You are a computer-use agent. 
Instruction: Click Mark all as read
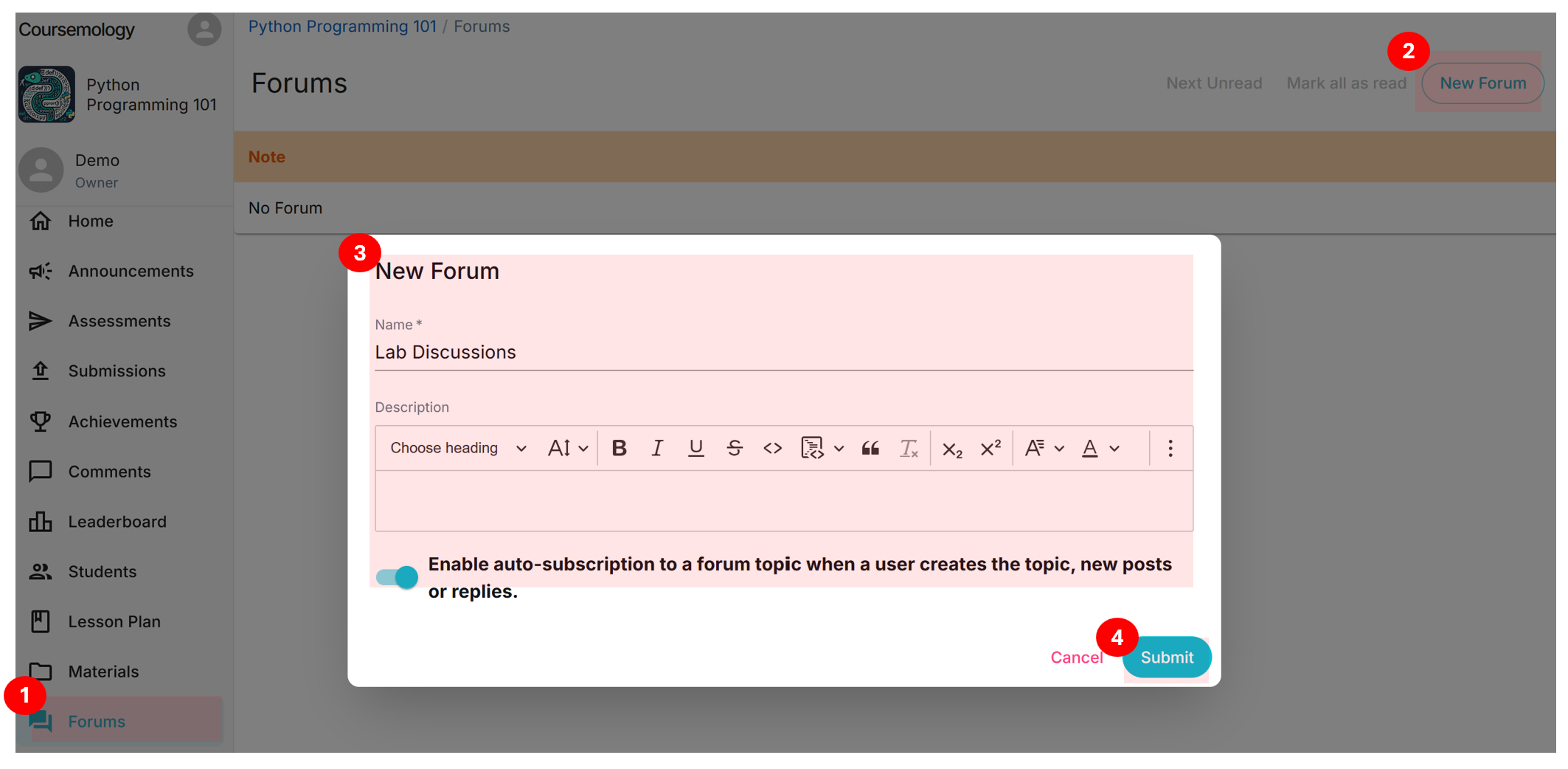pyautogui.click(x=1347, y=83)
